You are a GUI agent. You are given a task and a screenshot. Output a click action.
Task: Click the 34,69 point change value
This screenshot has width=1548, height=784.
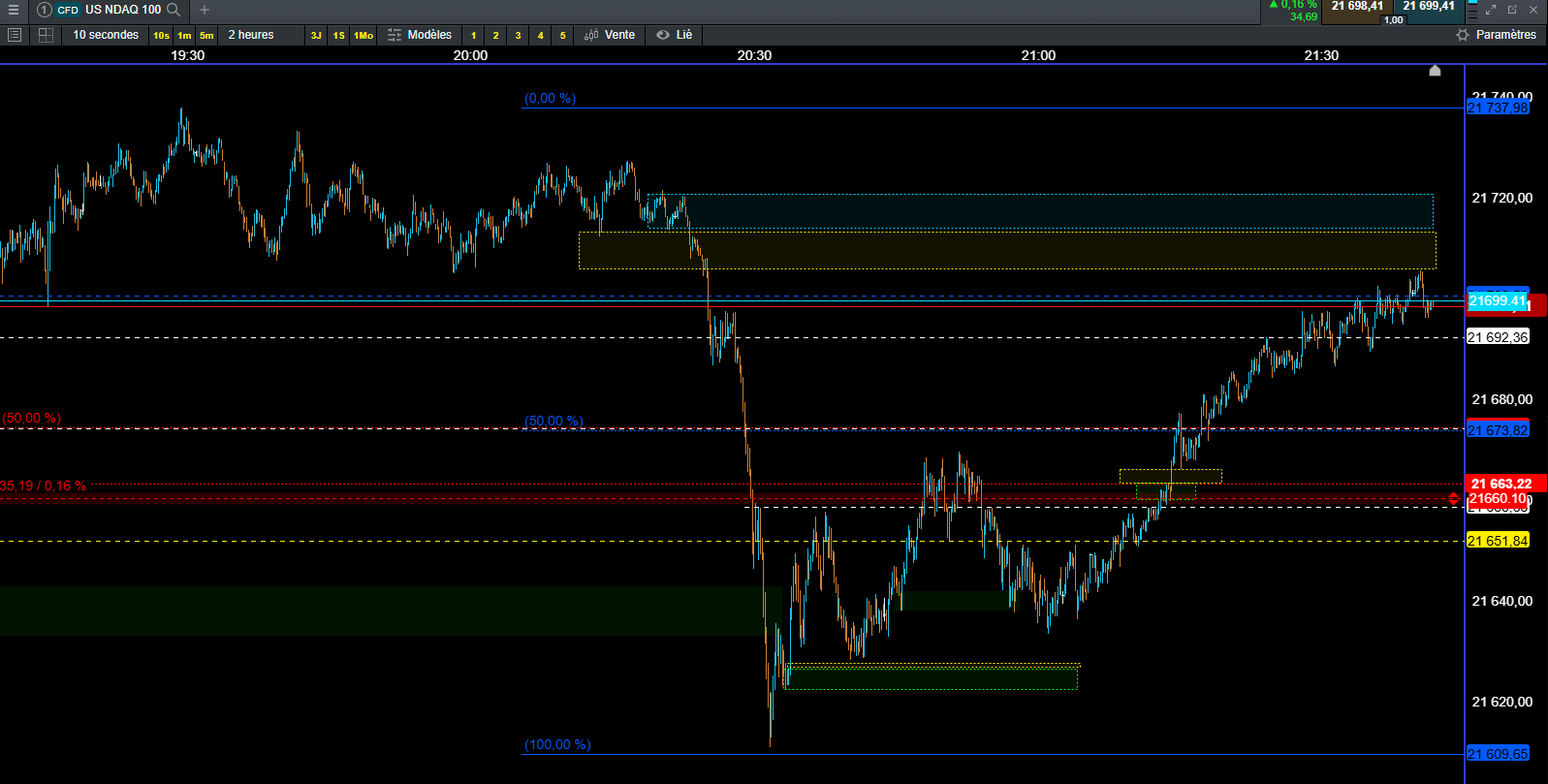tap(1304, 16)
